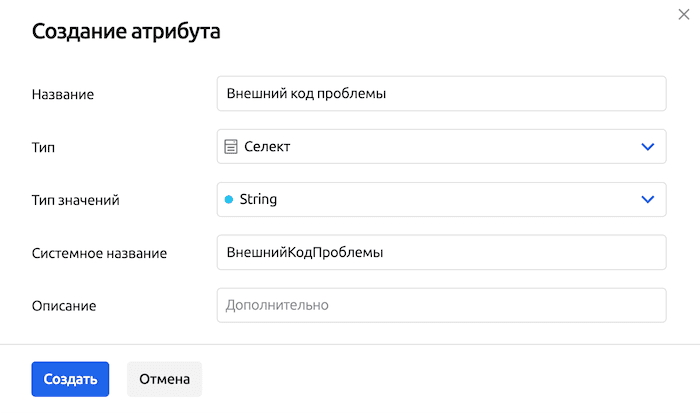Screen dimensions: 700x413
Task: Click the Описание field with Дополнительно placeholder
Action: pos(440,305)
